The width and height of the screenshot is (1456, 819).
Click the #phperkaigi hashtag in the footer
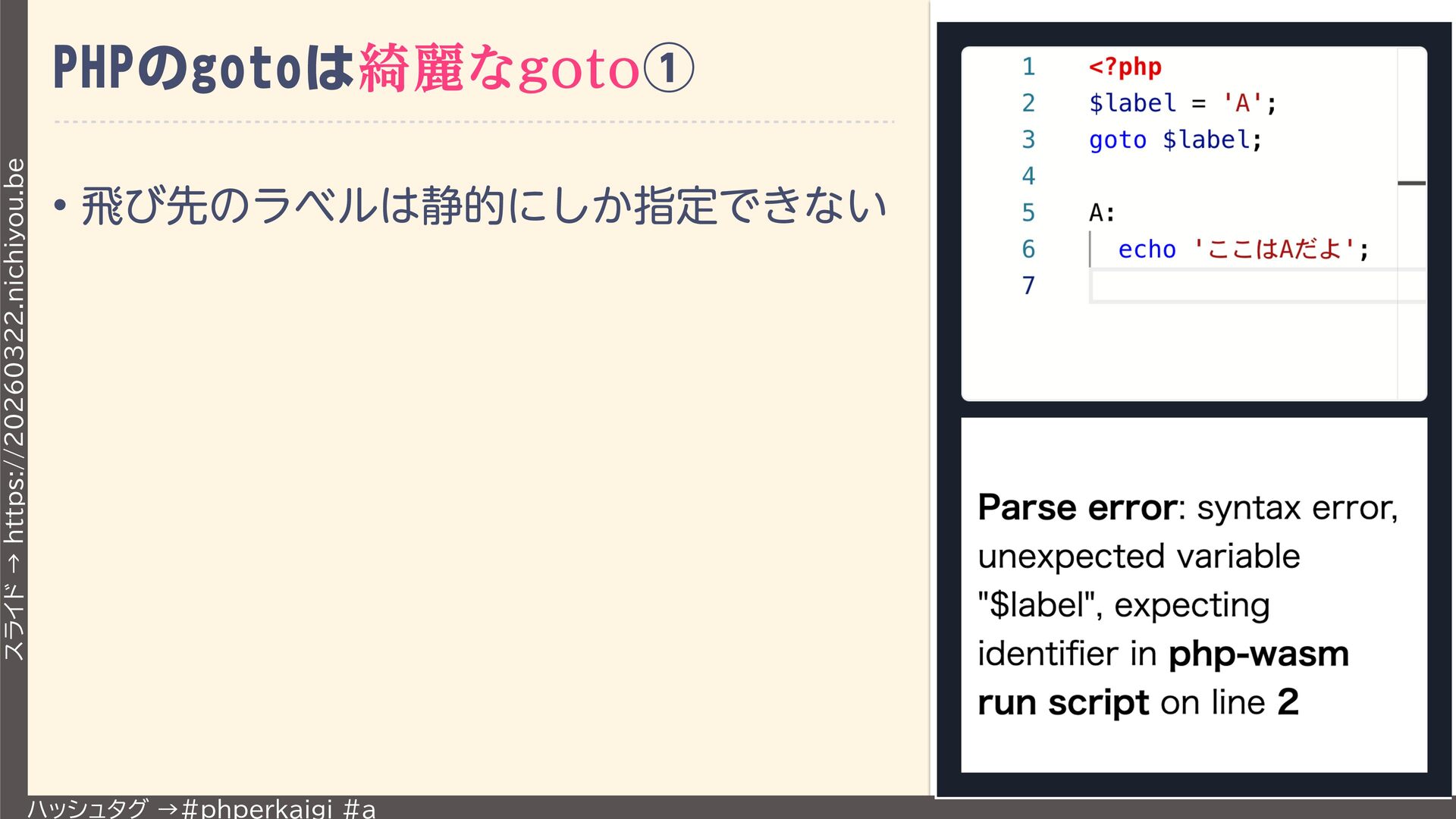[x=256, y=808]
